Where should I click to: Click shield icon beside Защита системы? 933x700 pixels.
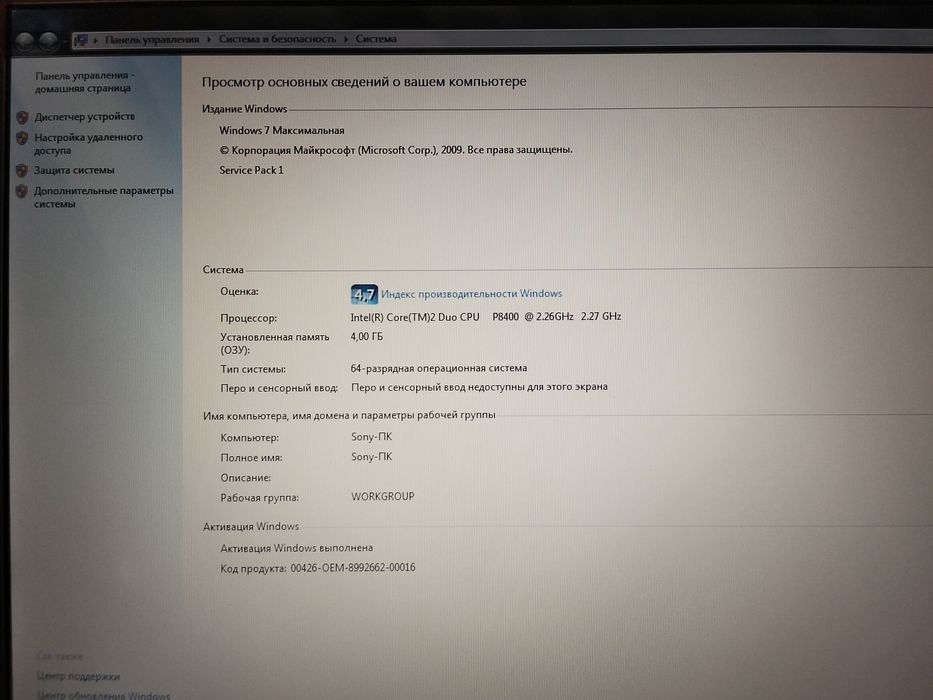21,171
